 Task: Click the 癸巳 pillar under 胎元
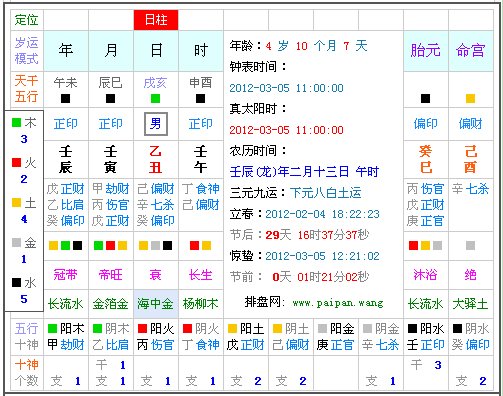425,159
